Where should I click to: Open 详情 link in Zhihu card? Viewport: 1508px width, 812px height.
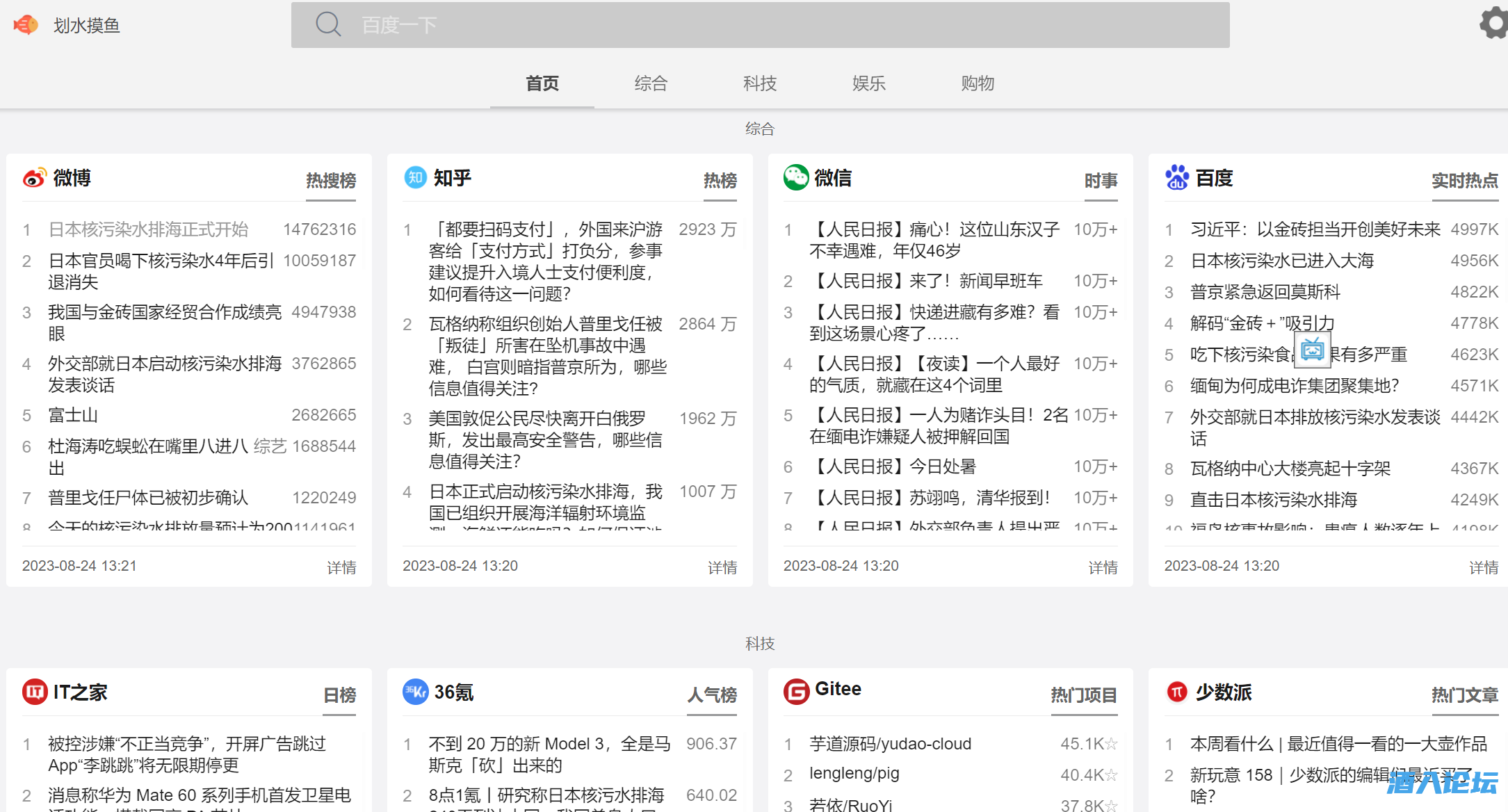click(722, 567)
